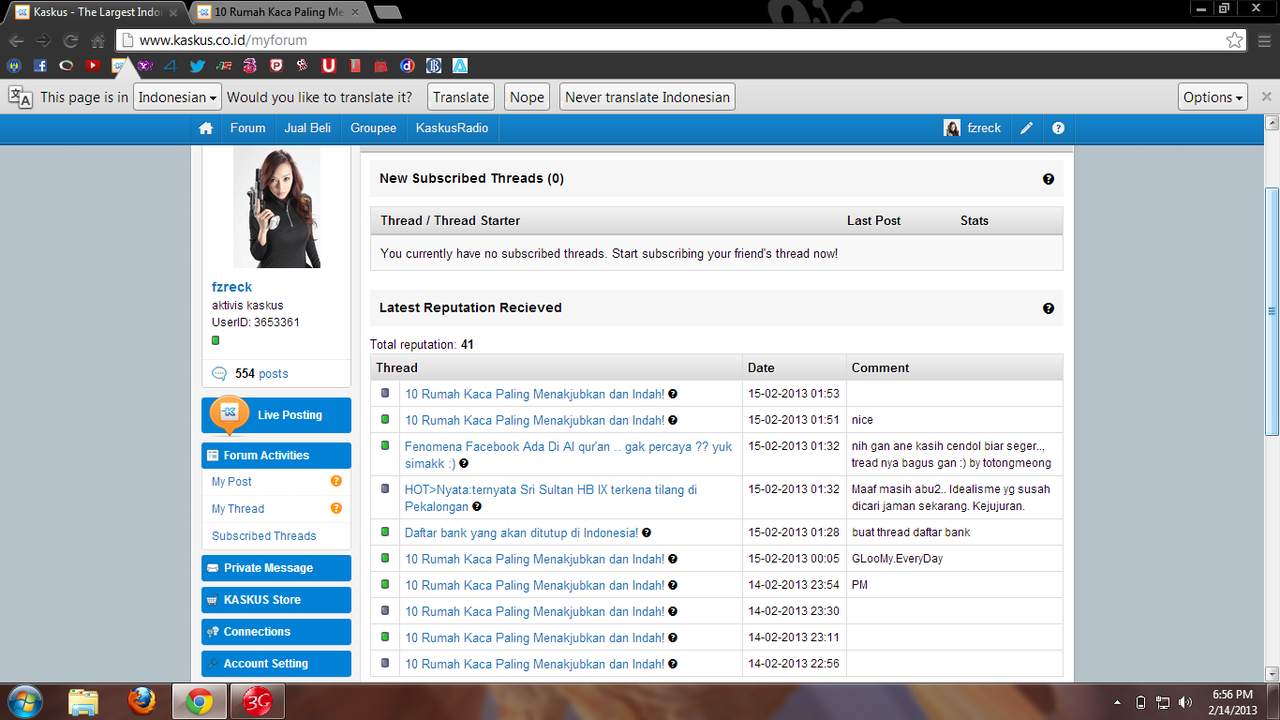The image size is (1280, 720).
Task: Click orange question icon next to My Post
Action: coord(336,481)
